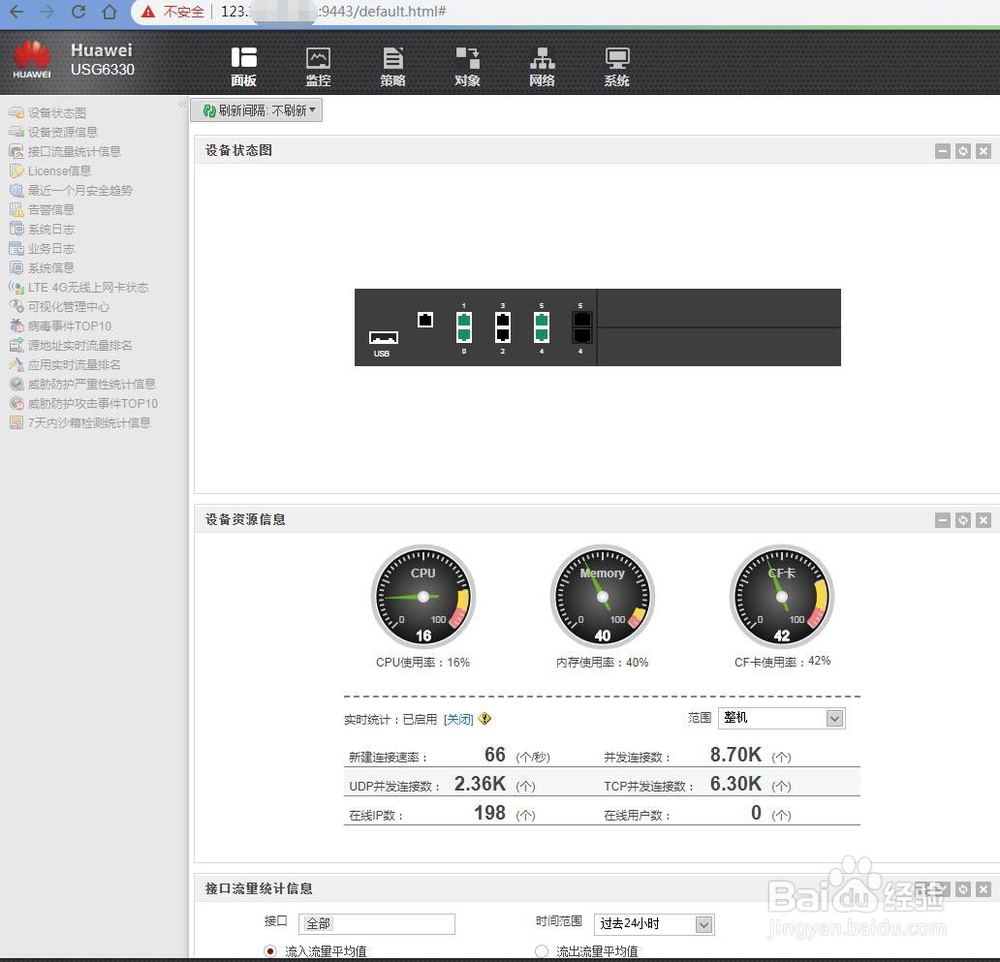Viewport: 1000px width, 962px height.
Task: Click the browser home icon
Action: [x=109, y=14]
